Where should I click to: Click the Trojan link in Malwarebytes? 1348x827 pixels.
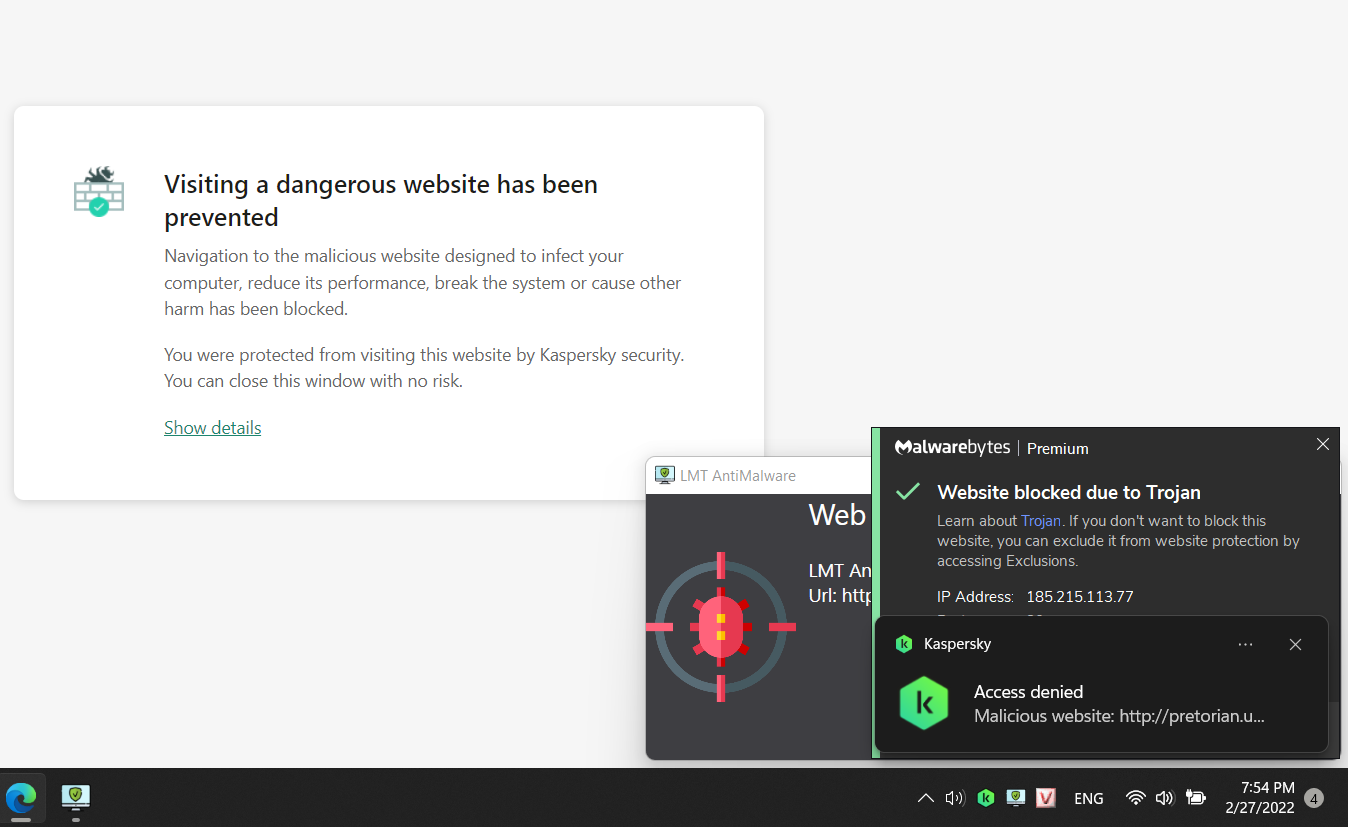coord(1041,521)
